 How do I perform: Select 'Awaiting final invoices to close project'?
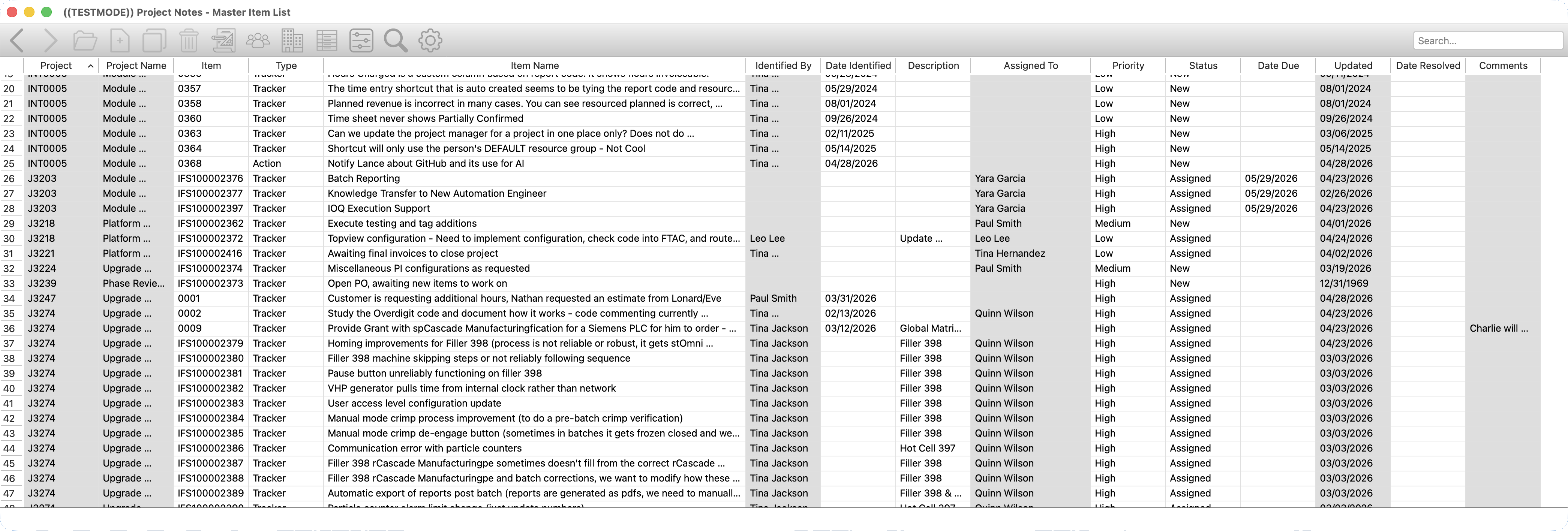click(534, 254)
